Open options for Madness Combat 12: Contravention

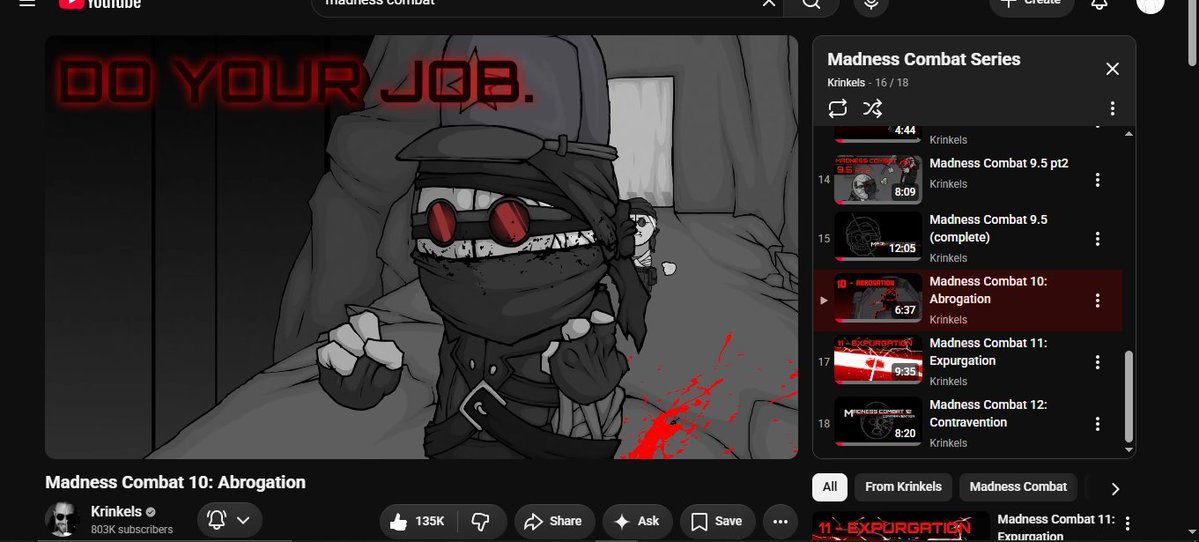[1097, 424]
